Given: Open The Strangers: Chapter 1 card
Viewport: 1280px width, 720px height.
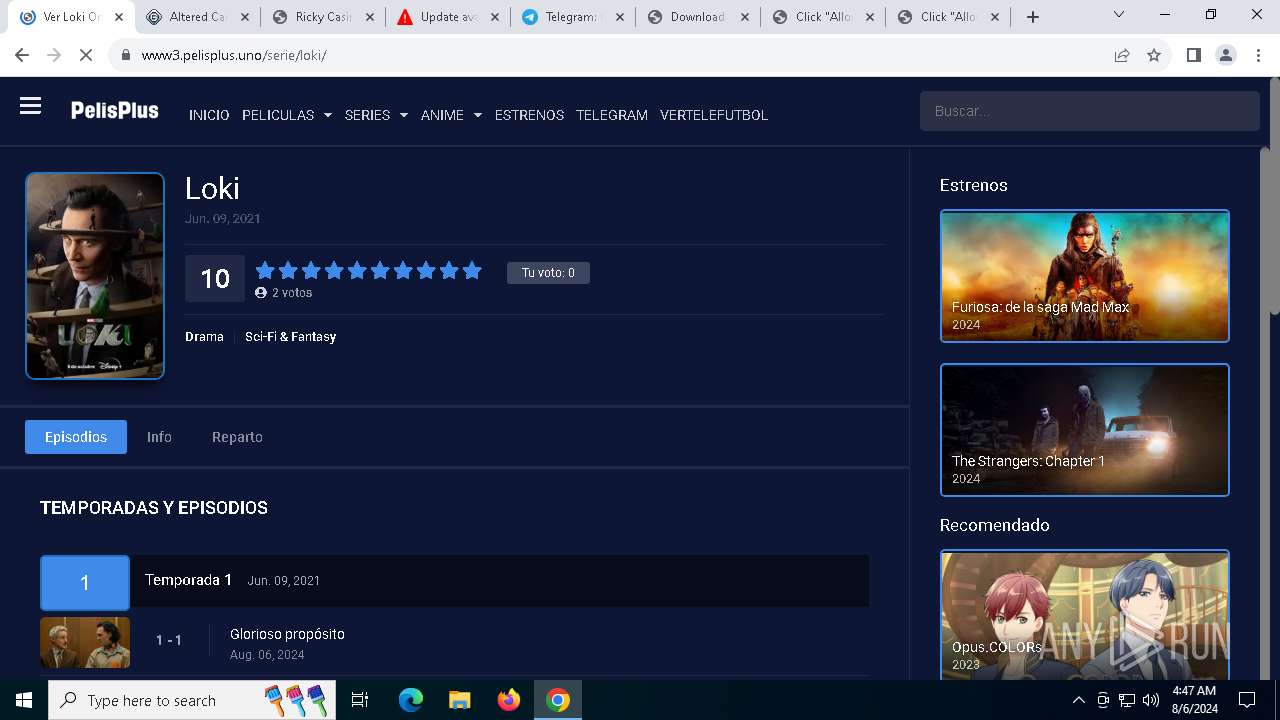Looking at the screenshot, I should (1085, 430).
